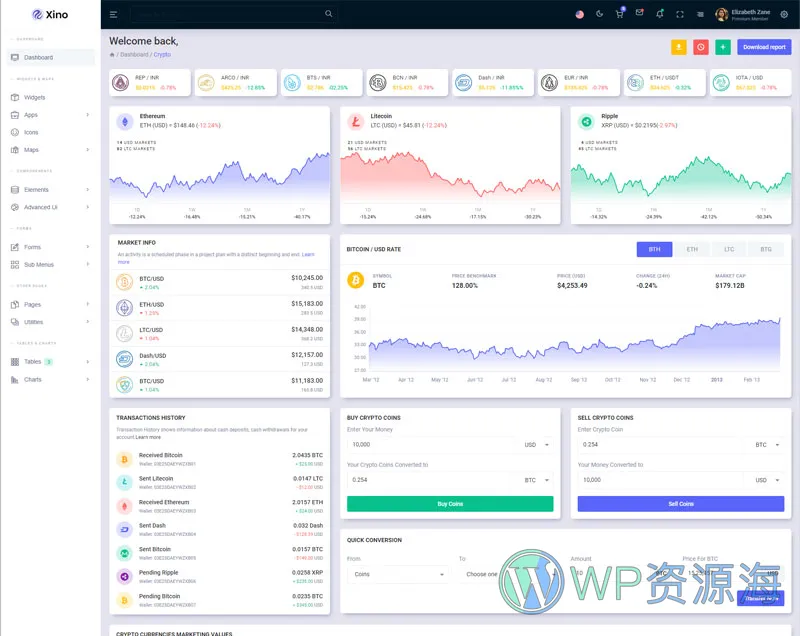Open the shopping cart icon
Viewport: 800px width, 636px height.
(620, 14)
